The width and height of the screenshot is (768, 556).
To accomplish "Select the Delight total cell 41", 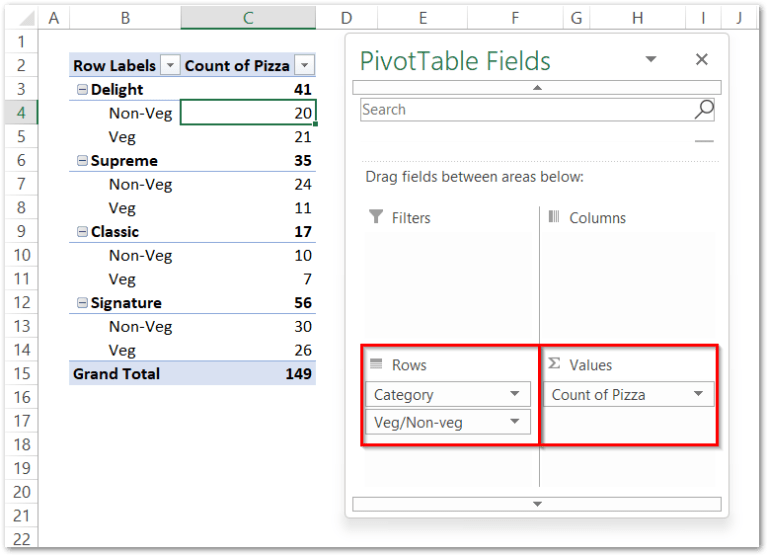I will click(x=248, y=89).
